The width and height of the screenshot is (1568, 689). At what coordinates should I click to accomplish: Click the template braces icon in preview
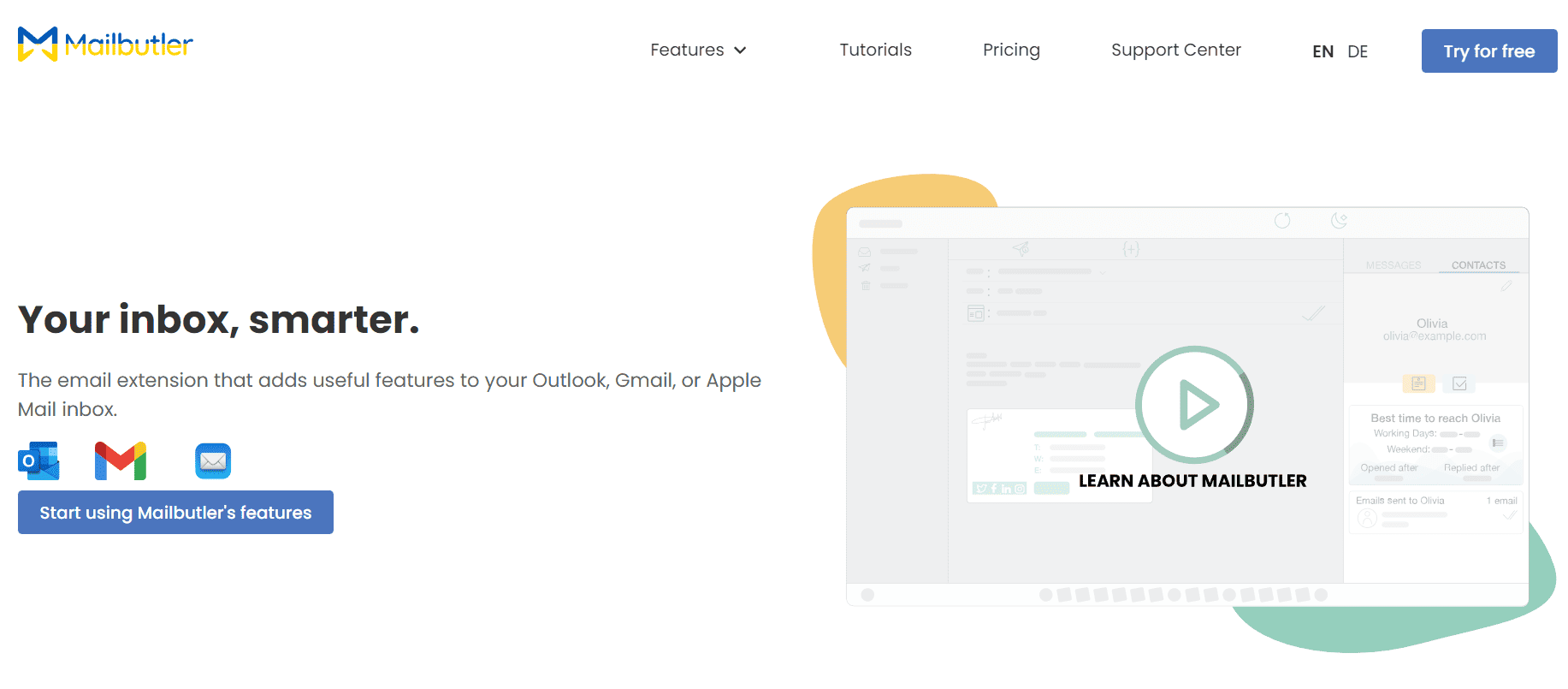(1131, 249)
